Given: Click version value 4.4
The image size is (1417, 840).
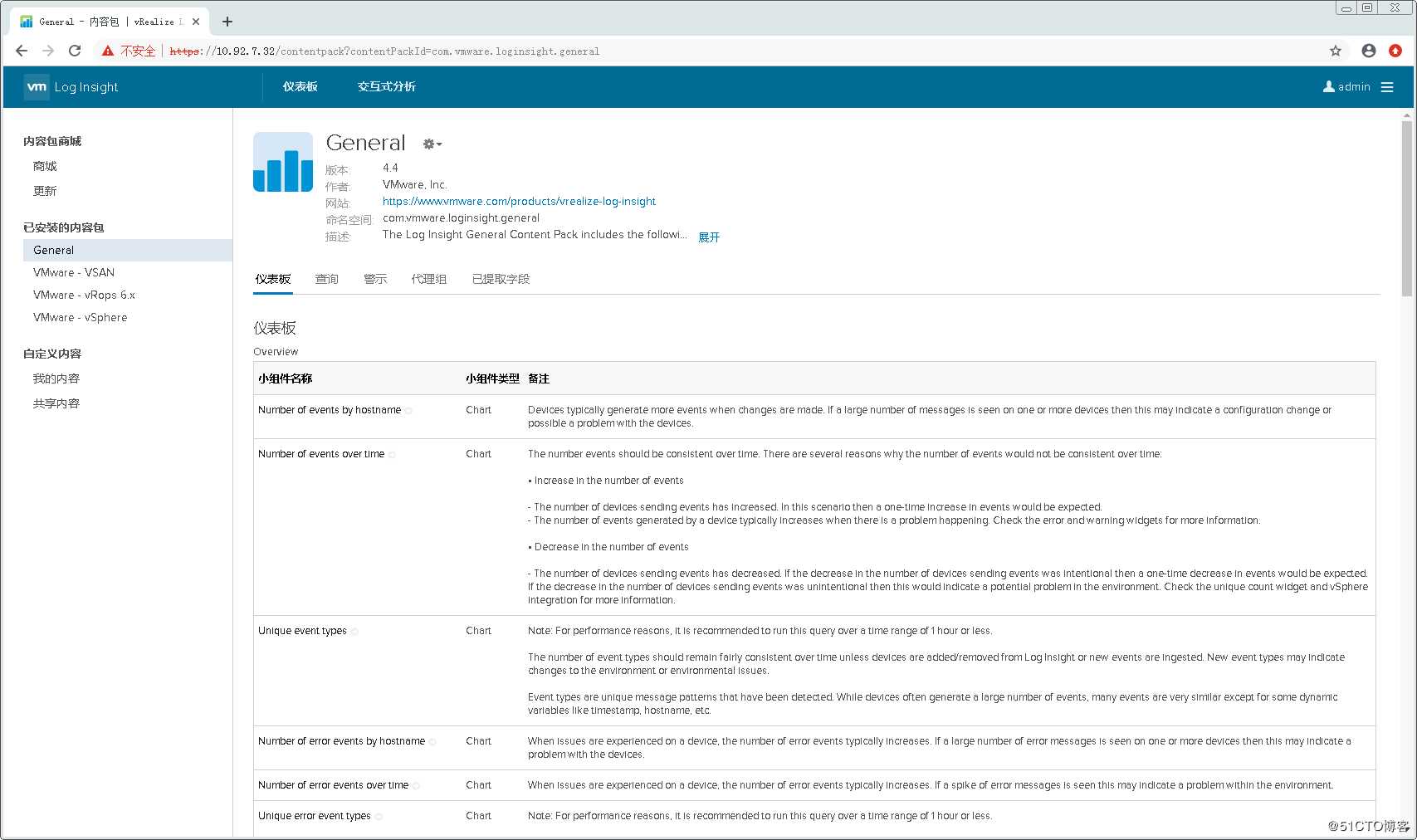Looking at the screenshot, I should [x=390, y=168].
